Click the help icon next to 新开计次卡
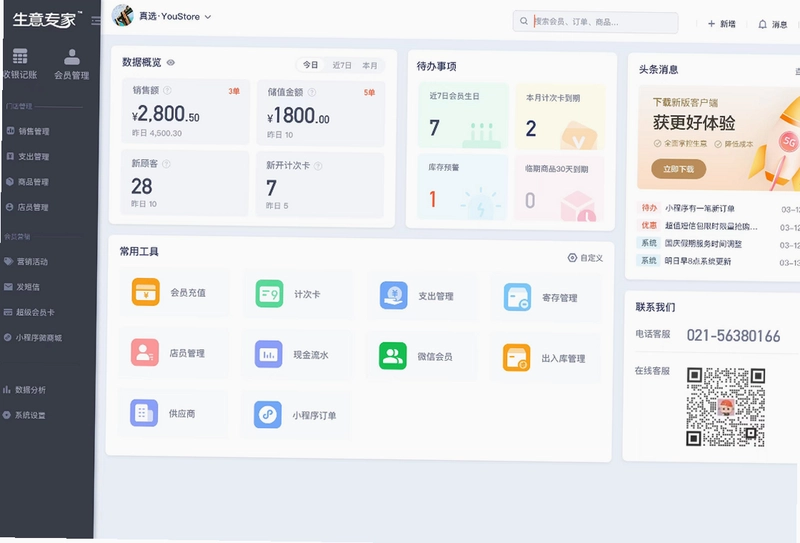This screenshot has height=543, width=800. tap(318, 166)
